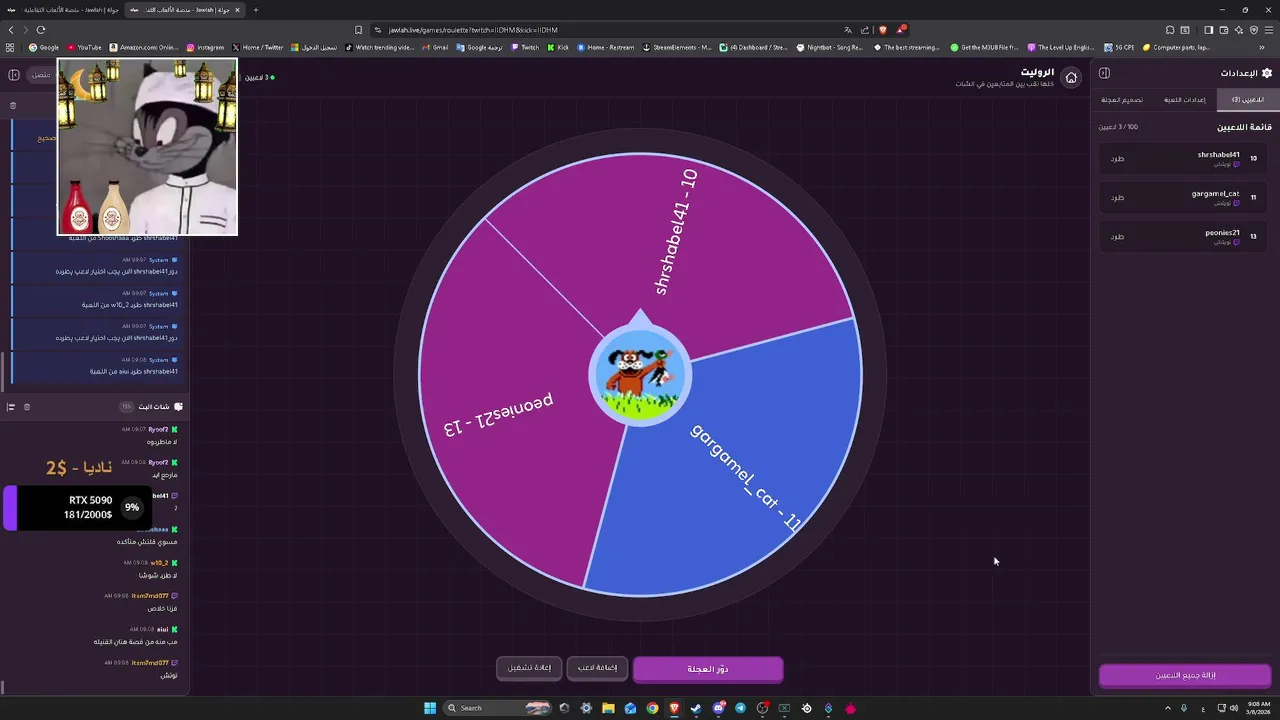Click إزالة جميع اللاعبين button
This screenshot has width=1280, height=720.
1185,676
